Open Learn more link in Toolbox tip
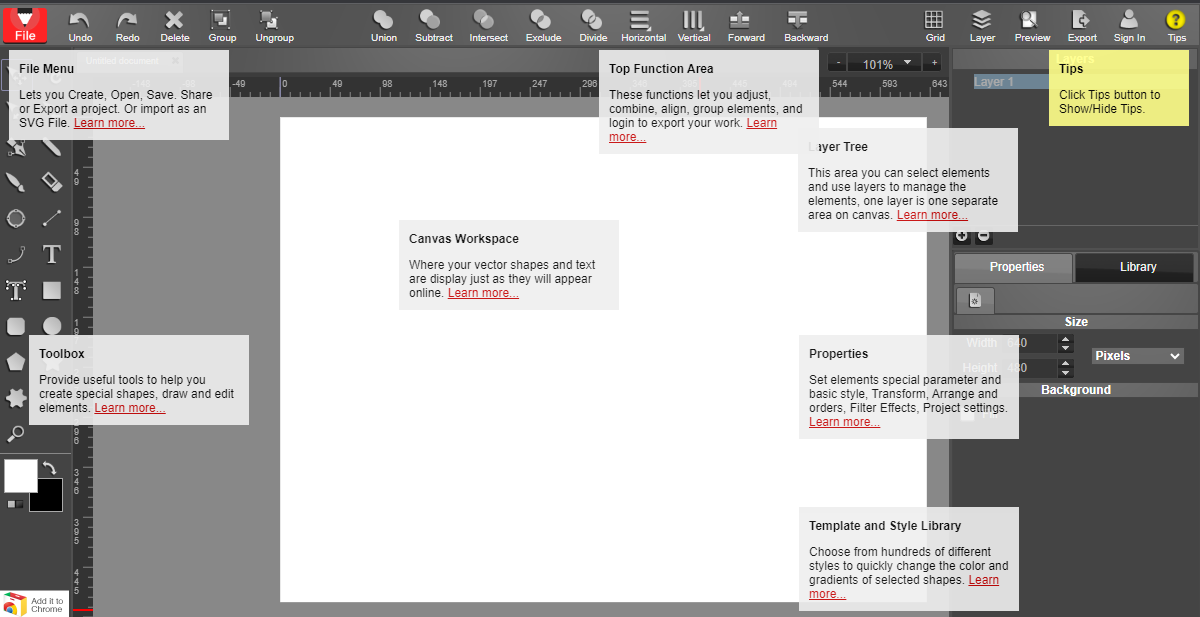The height and width of the screenshot is (617, 1200). point(130,408)
